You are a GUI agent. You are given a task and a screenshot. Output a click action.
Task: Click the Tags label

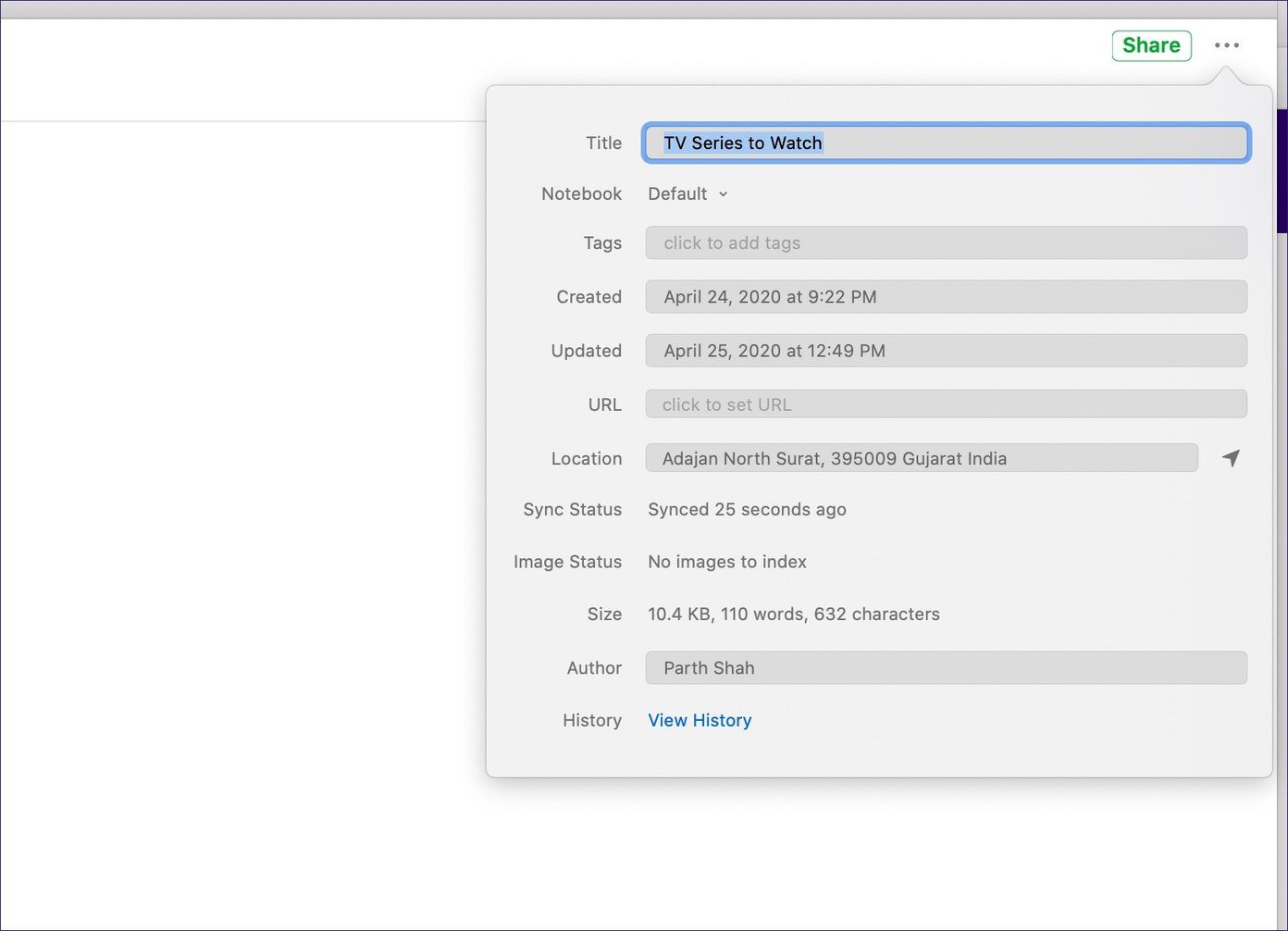602,242
